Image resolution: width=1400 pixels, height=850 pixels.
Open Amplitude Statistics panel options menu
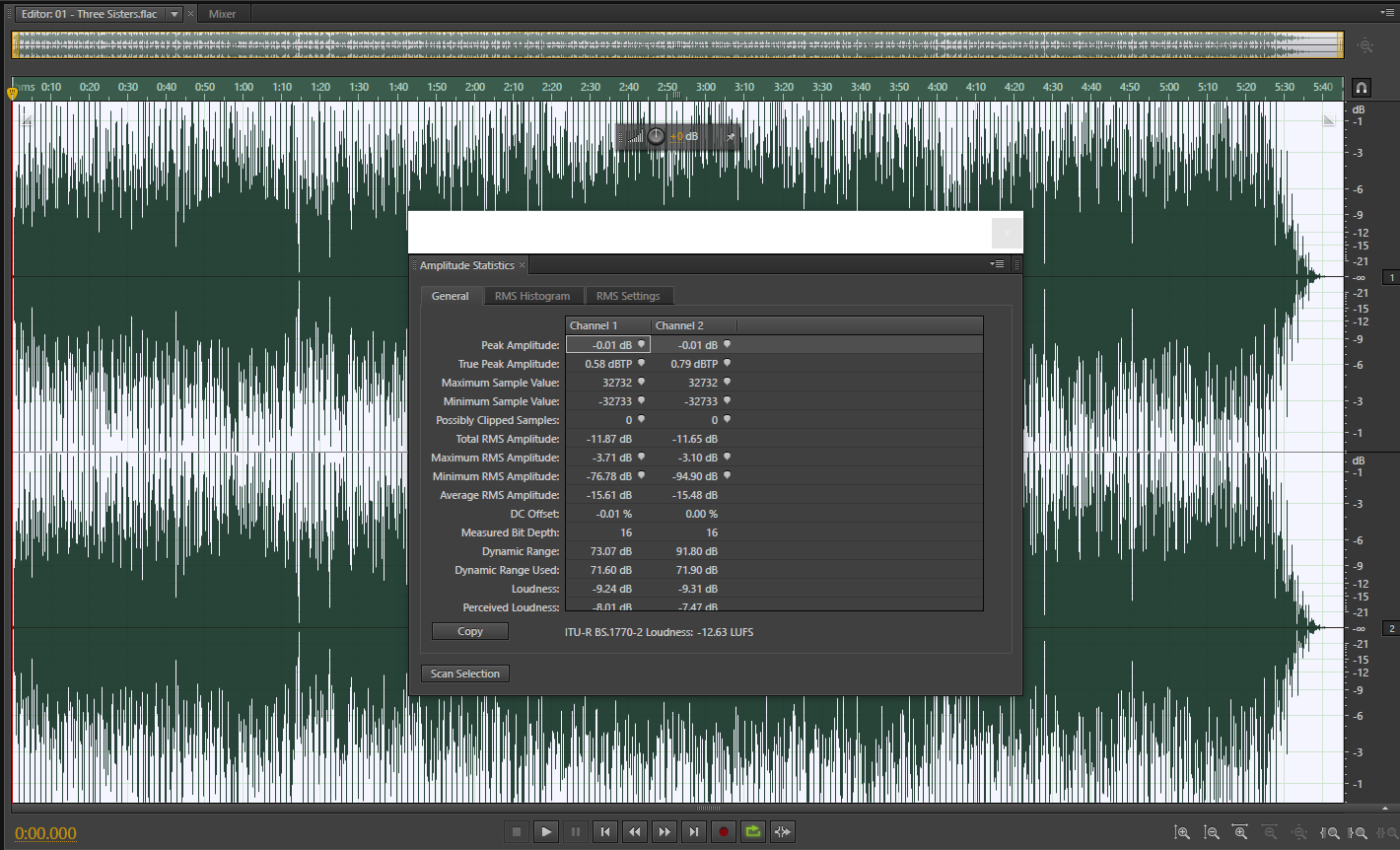click(999, 264)
